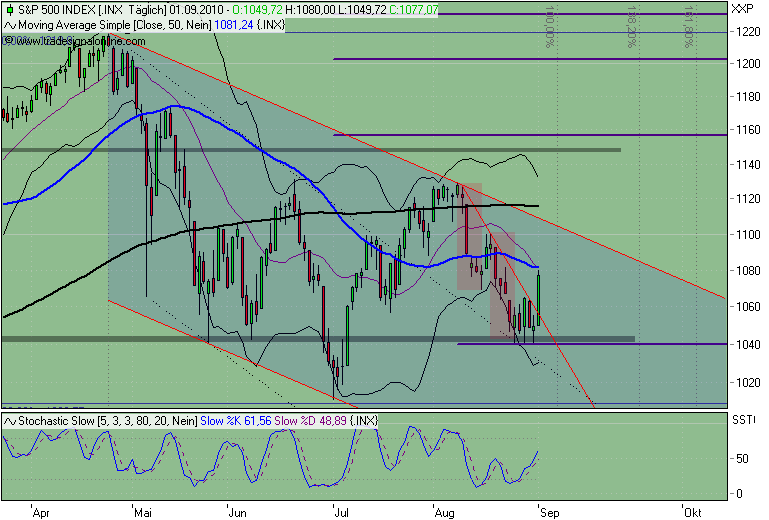Select the purple horizontal line near 1203
This screenshot has width=769, height=520.
pos(530,59)
